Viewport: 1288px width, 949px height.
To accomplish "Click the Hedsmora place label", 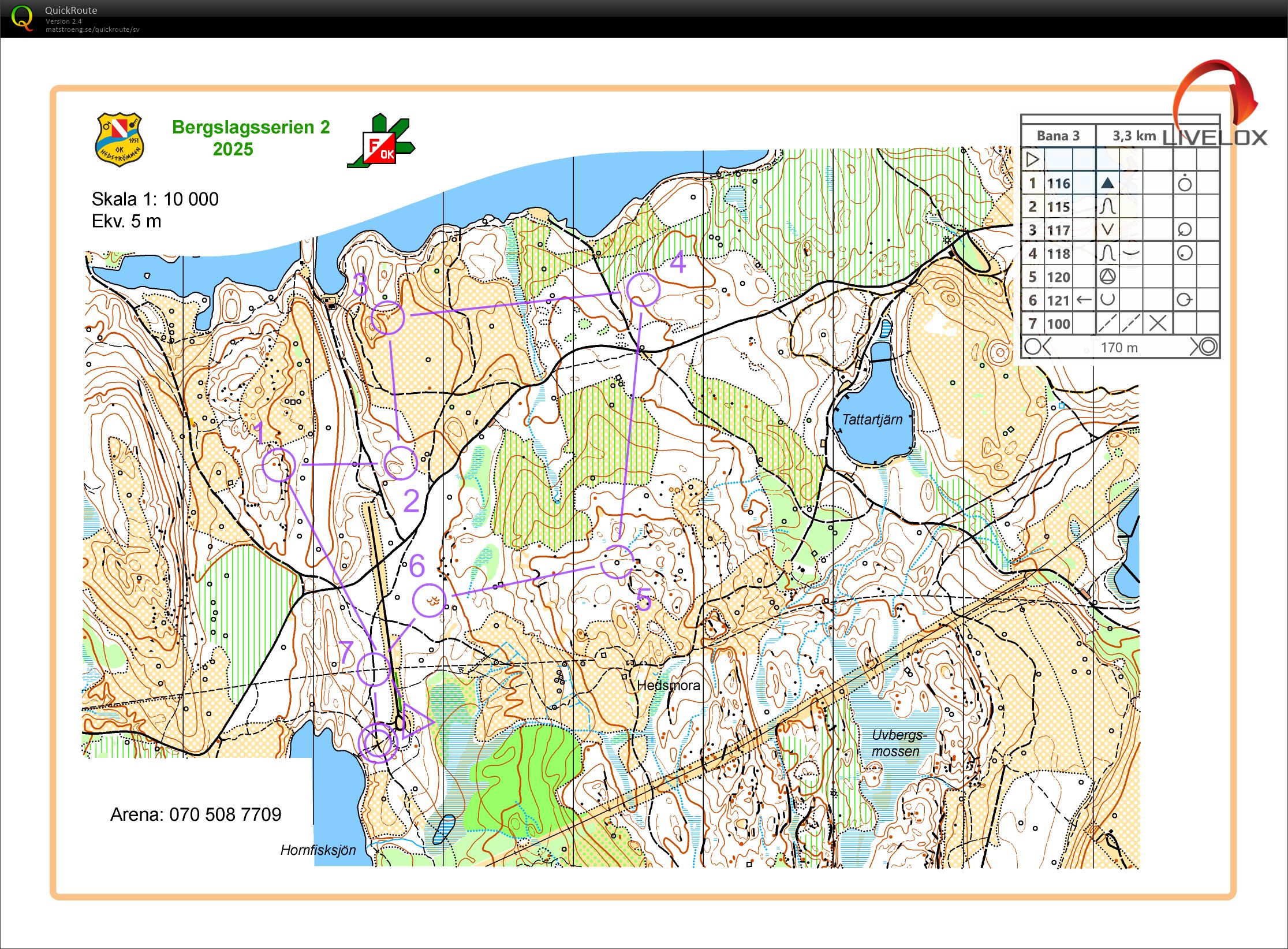I will [x=669, y=686].
